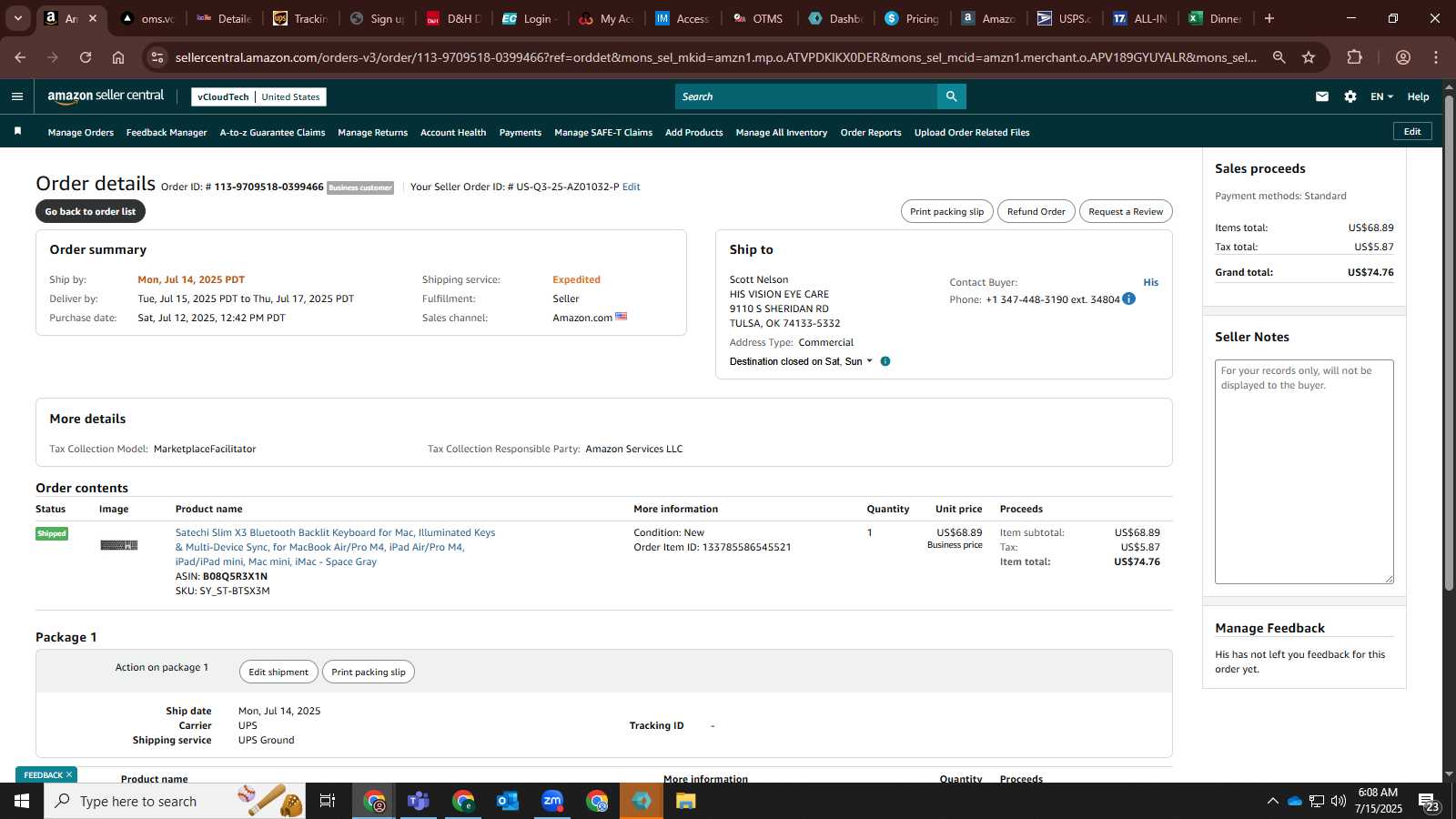
Task: Open Add Products menu item
Action: coord(694,133)
